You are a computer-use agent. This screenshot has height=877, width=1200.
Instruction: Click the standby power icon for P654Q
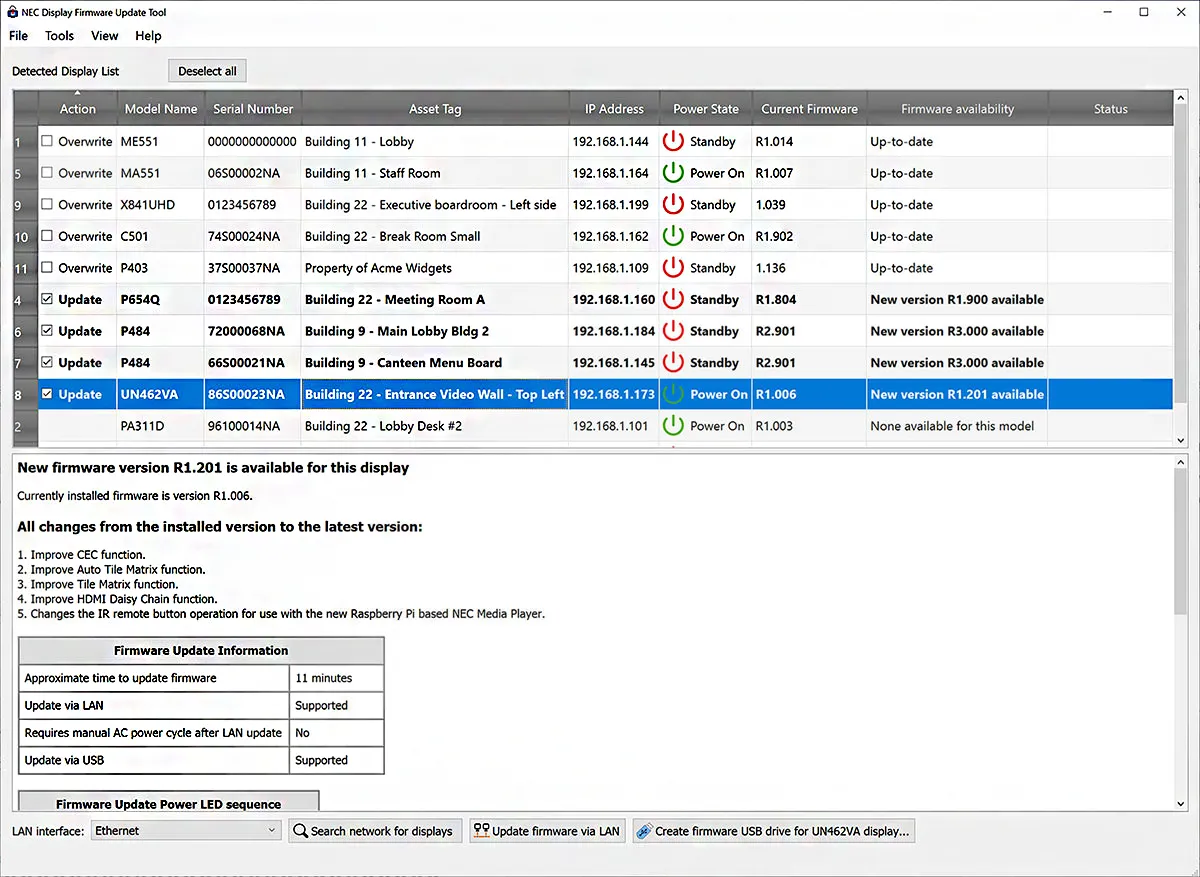[673, 299]
